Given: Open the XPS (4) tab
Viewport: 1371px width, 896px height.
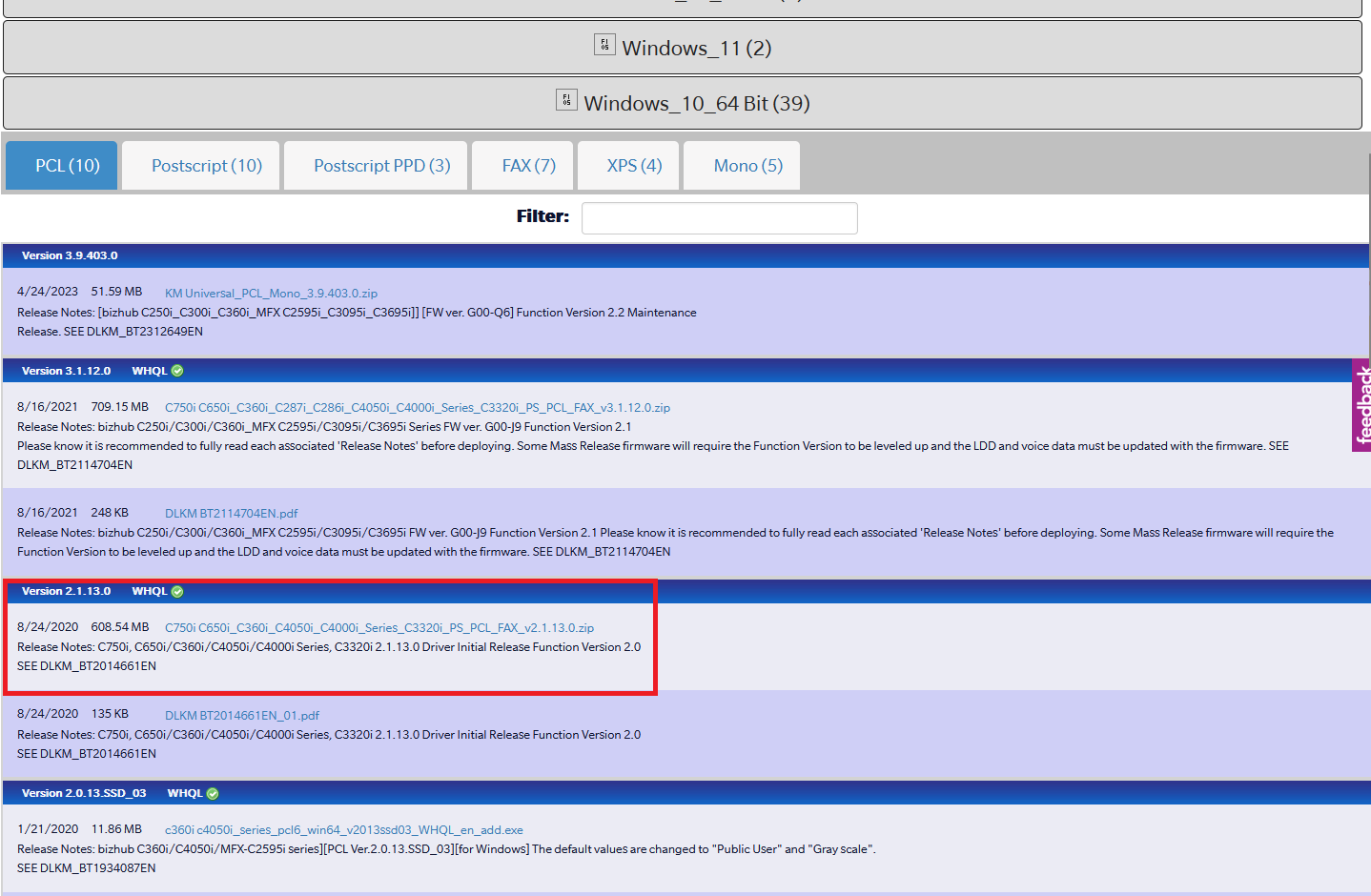Looking at the screenshot, I should (628, 166).
